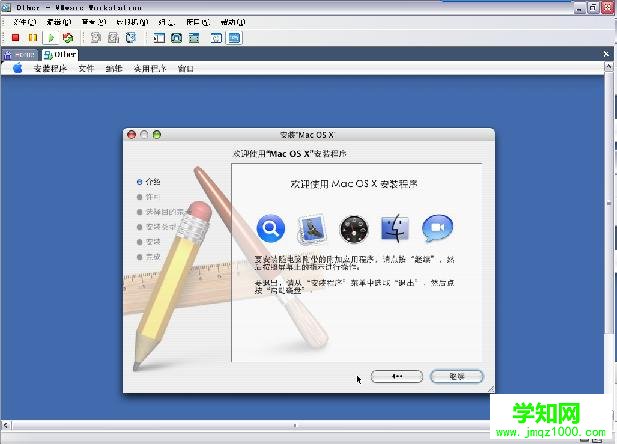Screen dimensions: 617x444
Task: Open the VMware menu between 虚拟机 and 窗口
Action: tap(166, 22)
